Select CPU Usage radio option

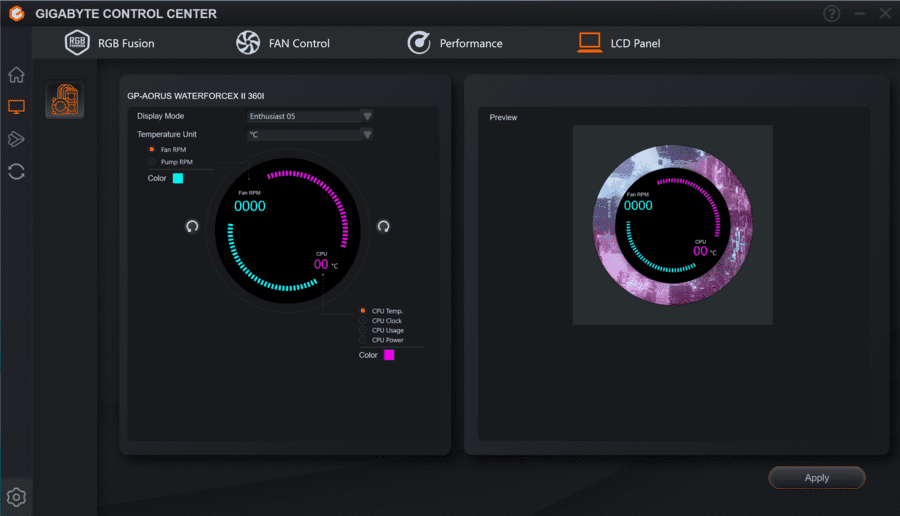point(363,330)
